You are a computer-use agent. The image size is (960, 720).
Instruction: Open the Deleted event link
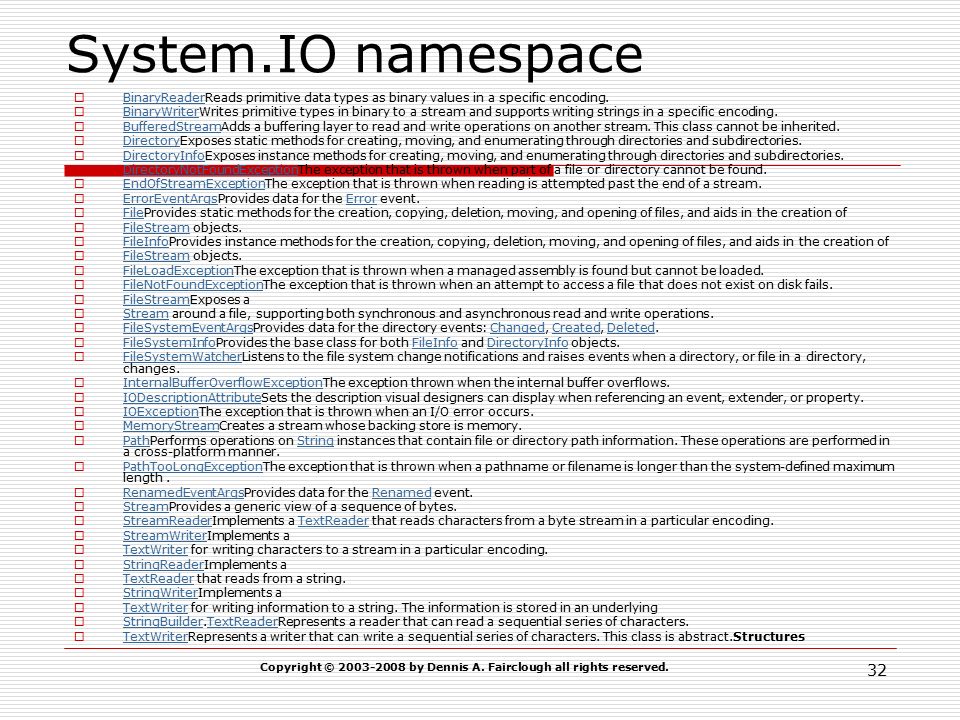631,328
